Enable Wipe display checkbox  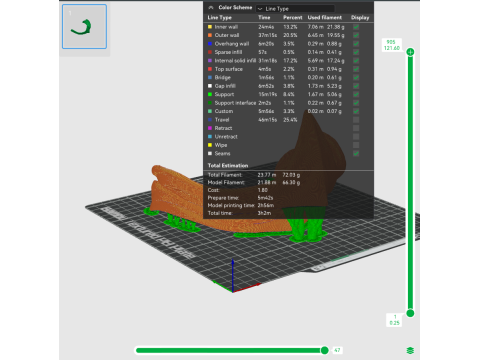(x=356, y=145)
